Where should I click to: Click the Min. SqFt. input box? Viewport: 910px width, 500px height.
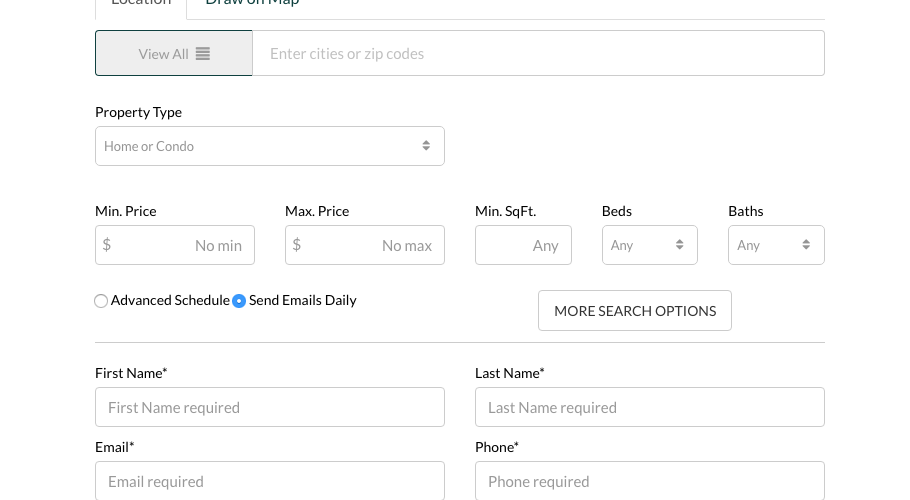click(x=523, y=245)
